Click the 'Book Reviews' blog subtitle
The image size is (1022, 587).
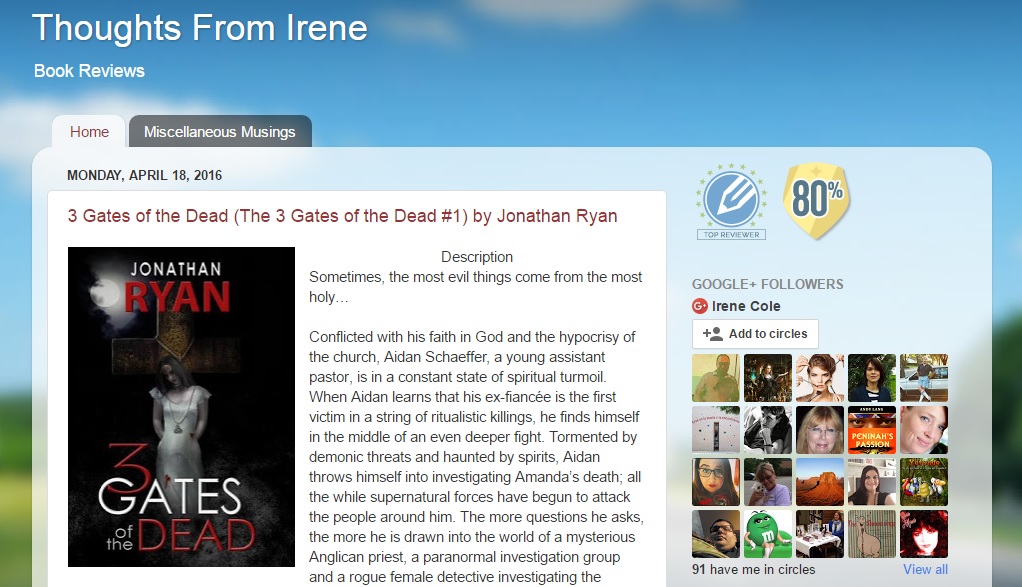89,71
